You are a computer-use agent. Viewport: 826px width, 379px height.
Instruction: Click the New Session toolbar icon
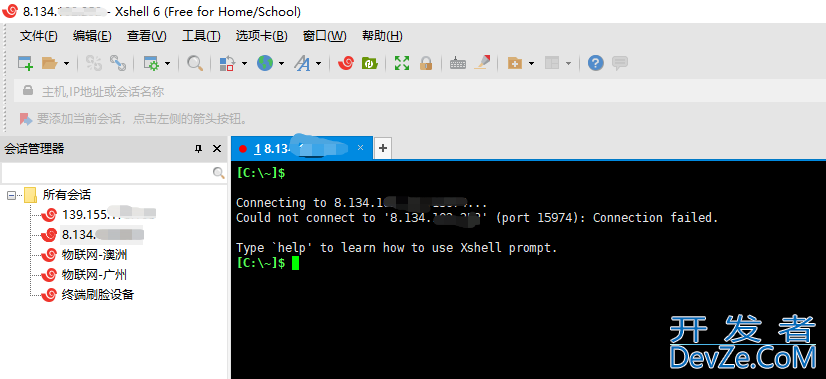click(25, 63)
